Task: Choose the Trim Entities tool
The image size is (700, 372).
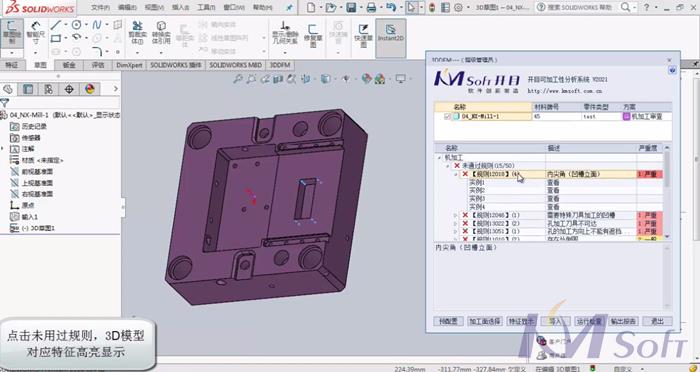Action: click(x=137, y=33)
